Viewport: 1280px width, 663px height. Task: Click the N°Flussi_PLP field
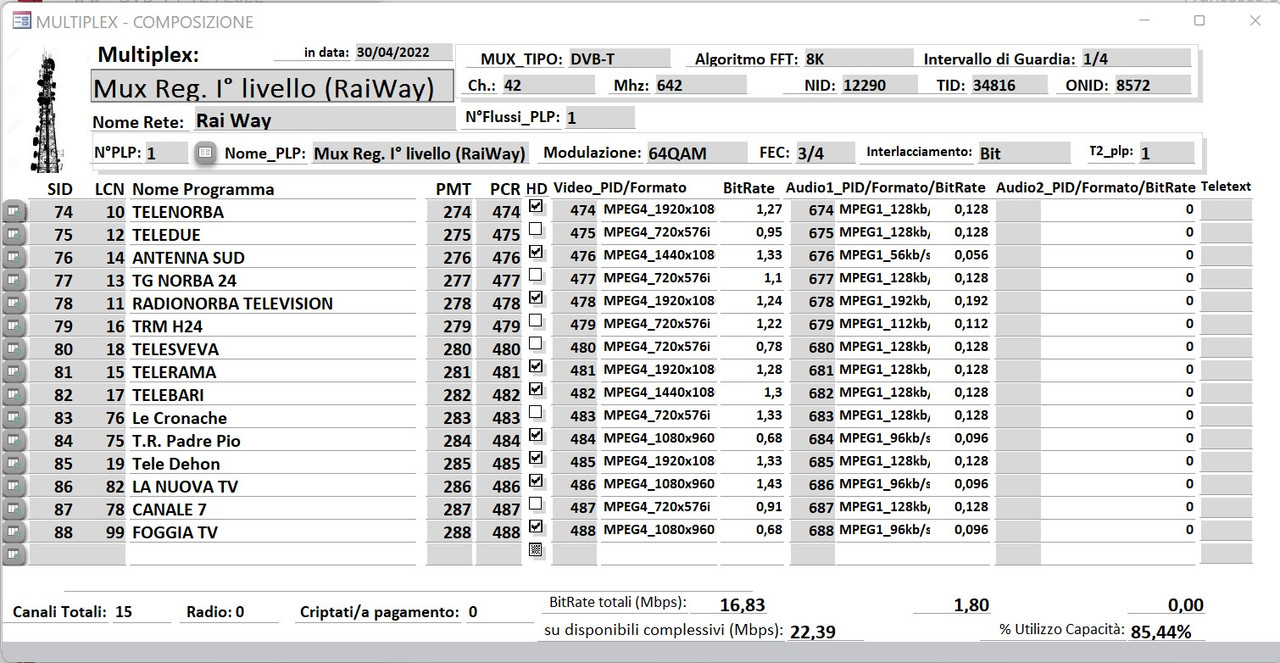(x=599, y=118)
